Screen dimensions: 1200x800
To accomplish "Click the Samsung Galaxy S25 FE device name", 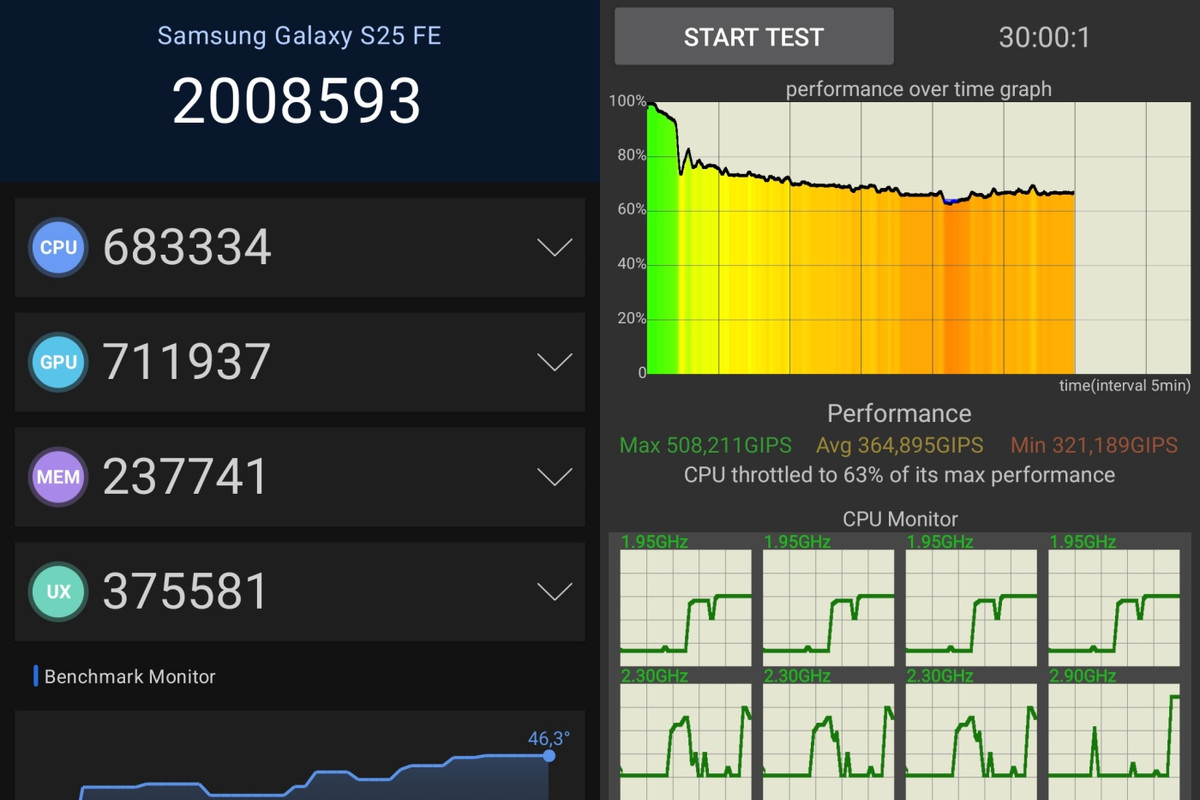I will coord(299,36).
